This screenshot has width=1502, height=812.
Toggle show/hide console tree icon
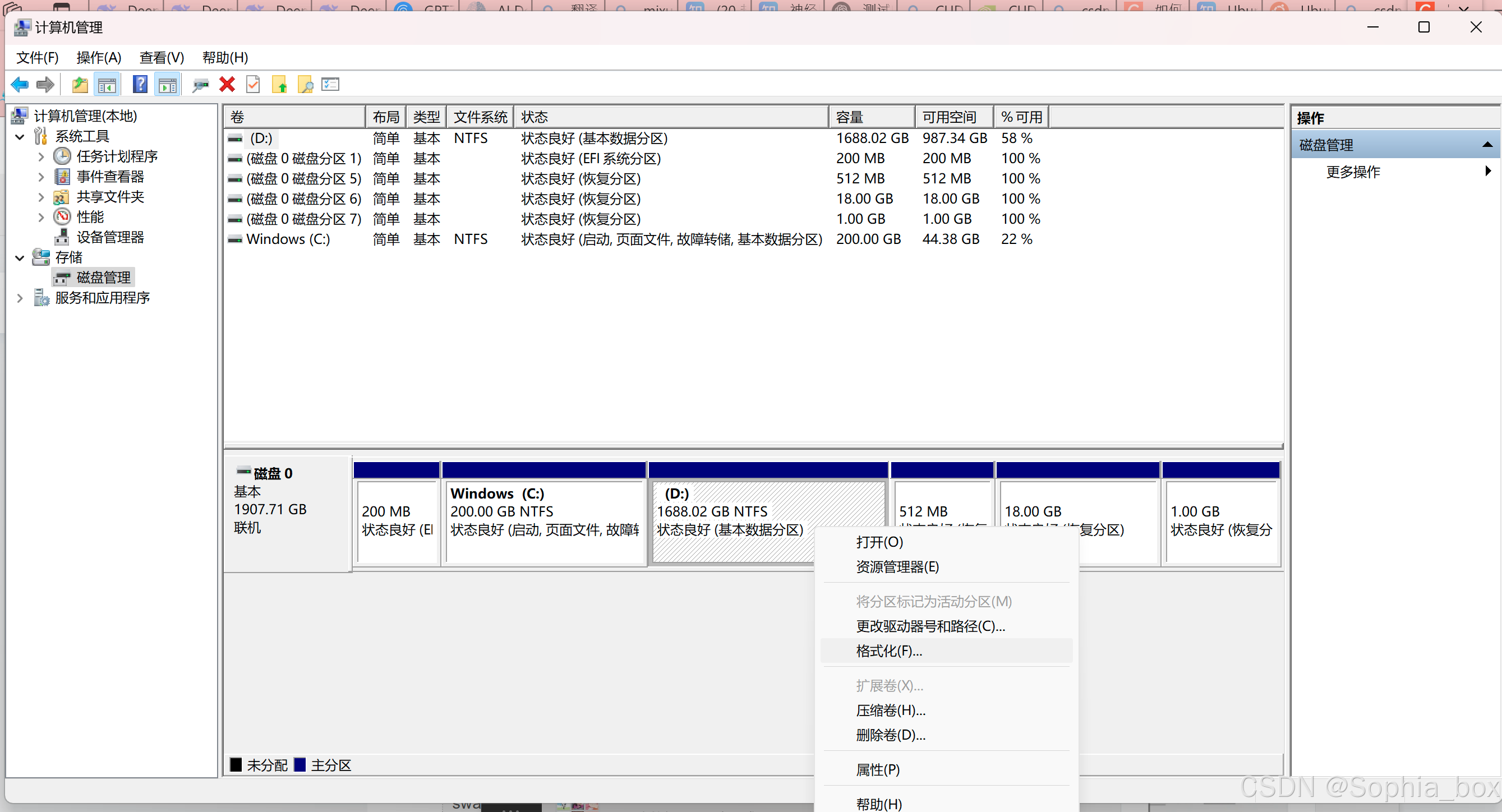(107, 85)
